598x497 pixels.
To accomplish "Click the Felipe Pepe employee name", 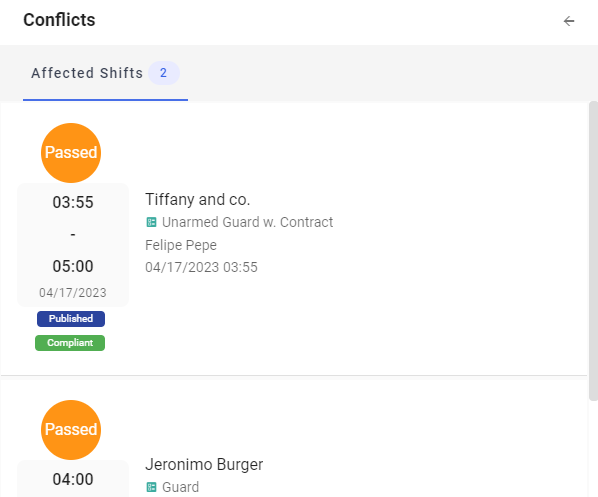I will tap(181, 245).
